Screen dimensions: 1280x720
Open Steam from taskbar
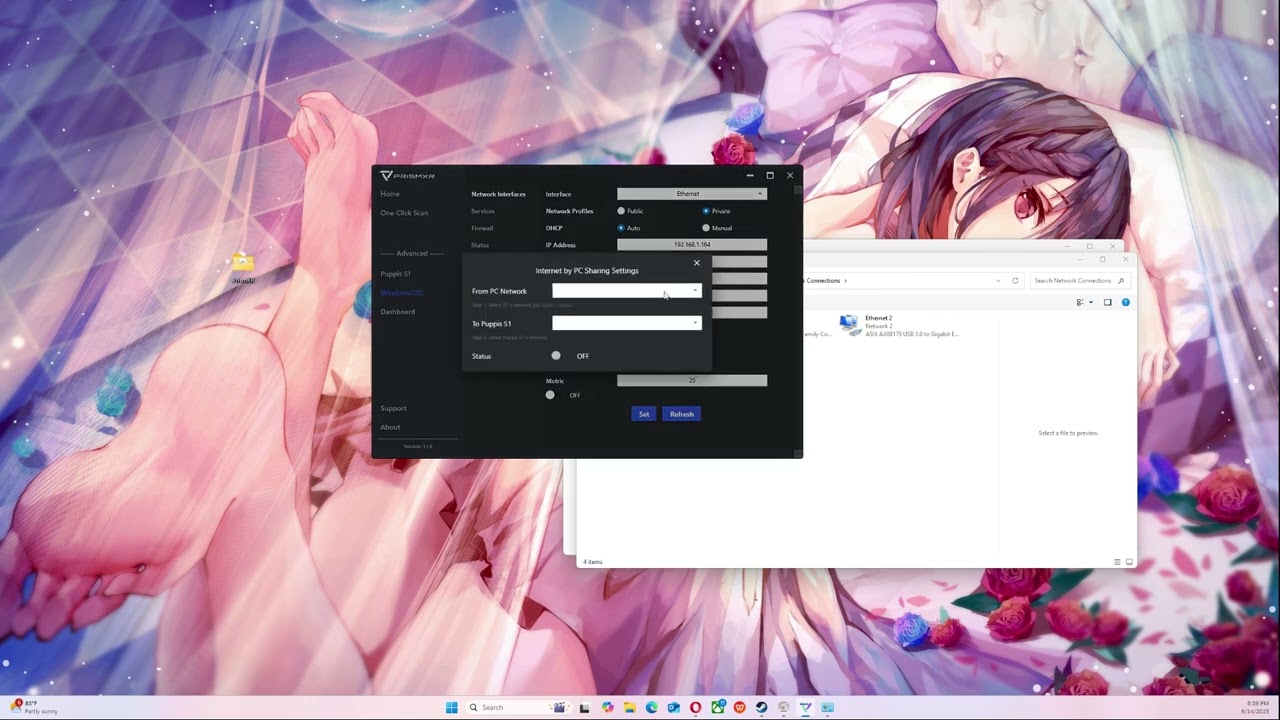pyautogui.click(x=761, y=707)
